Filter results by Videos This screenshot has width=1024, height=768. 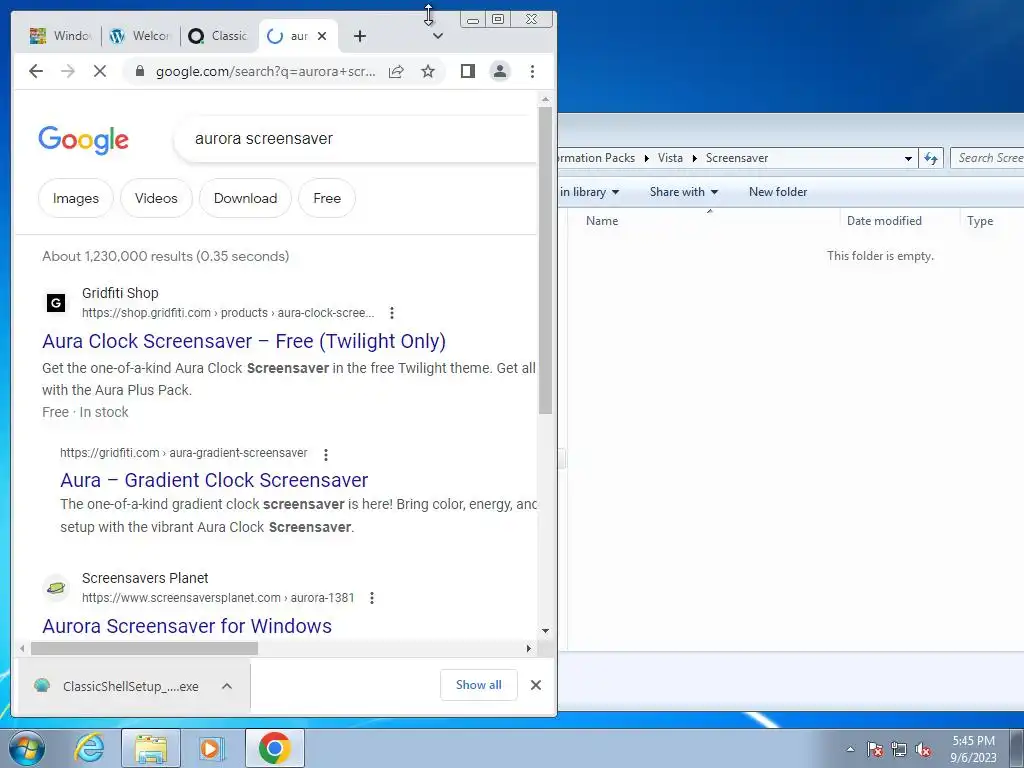coord(156,198)
